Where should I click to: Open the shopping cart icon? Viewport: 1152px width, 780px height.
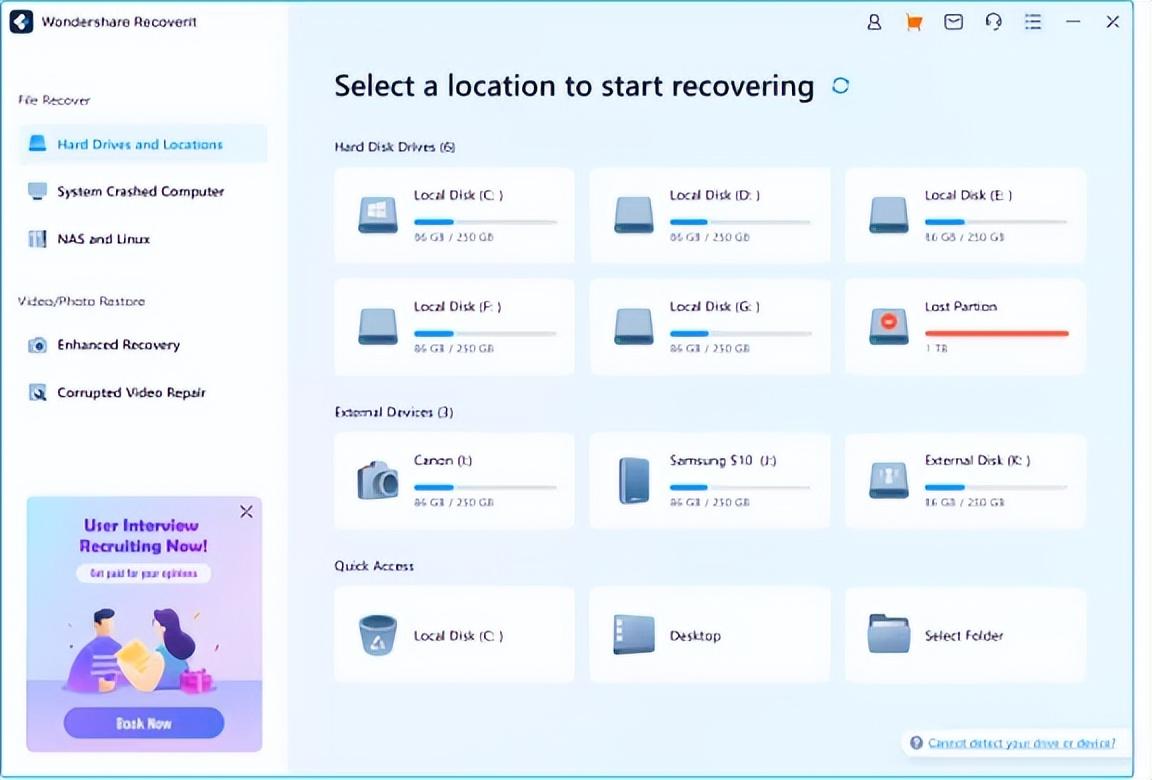913,22
